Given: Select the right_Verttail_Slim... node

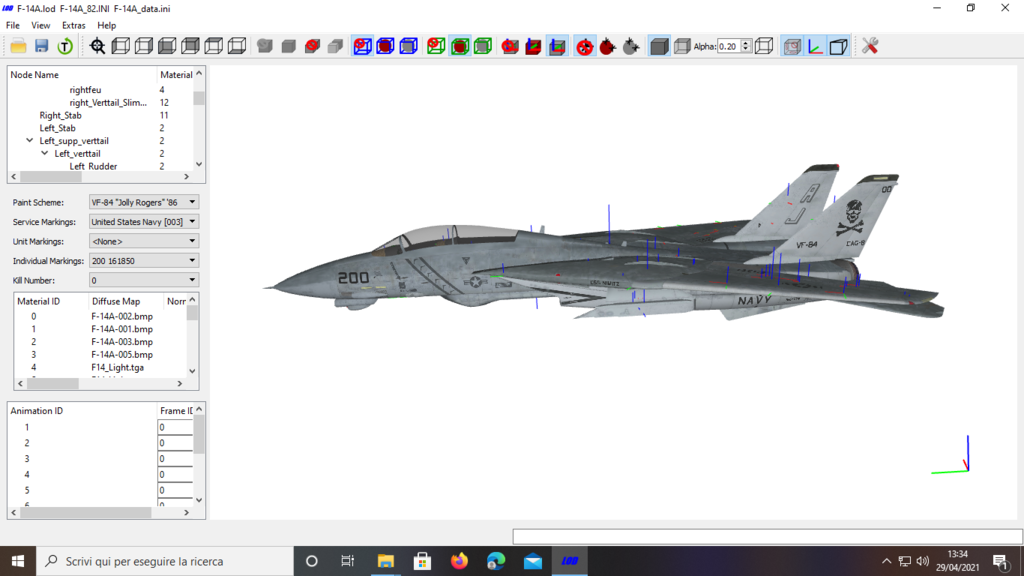Looking at the screenshot, I should point(108,103).
